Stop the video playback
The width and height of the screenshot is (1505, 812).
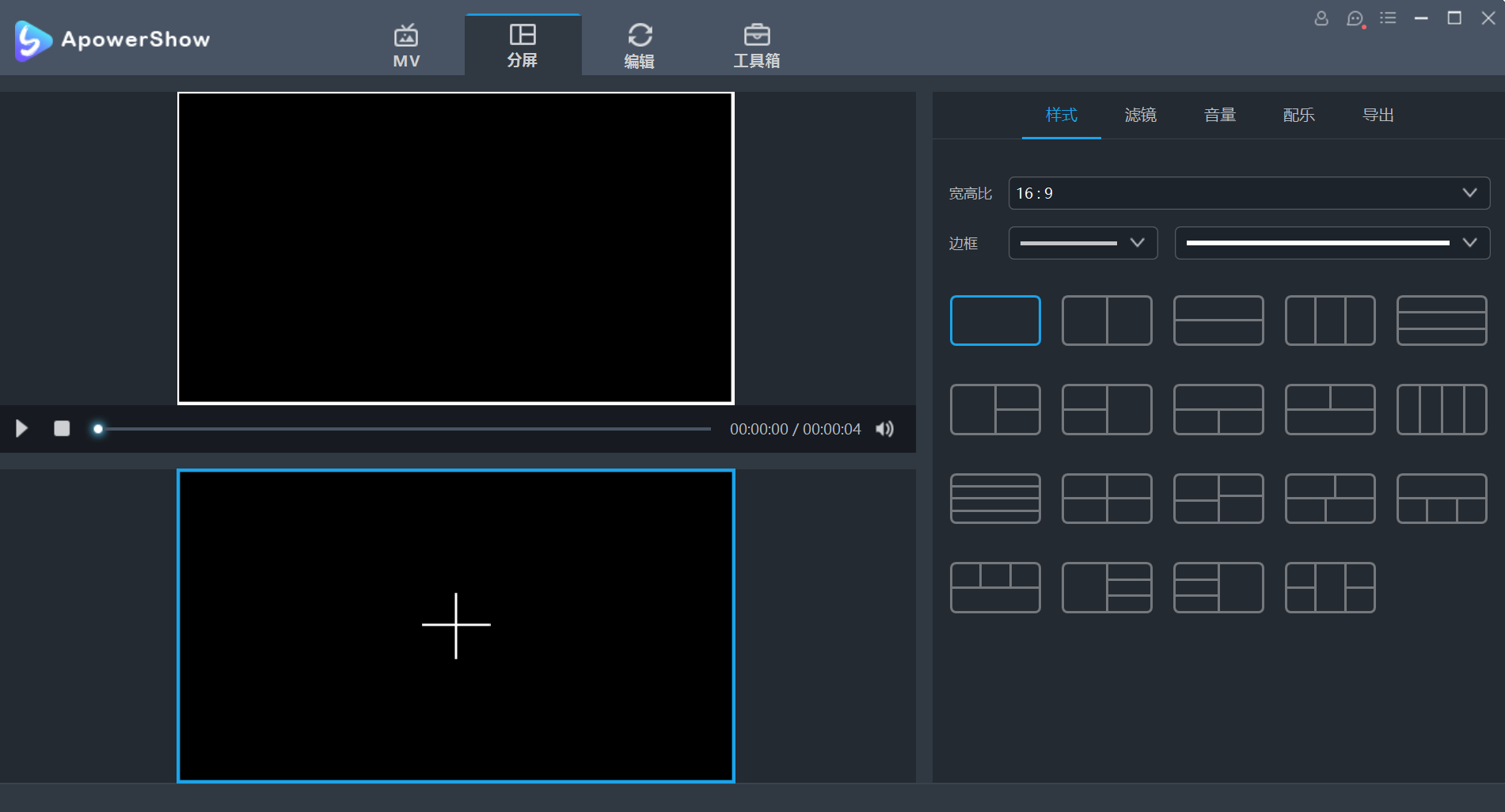[x=62, y=429]
